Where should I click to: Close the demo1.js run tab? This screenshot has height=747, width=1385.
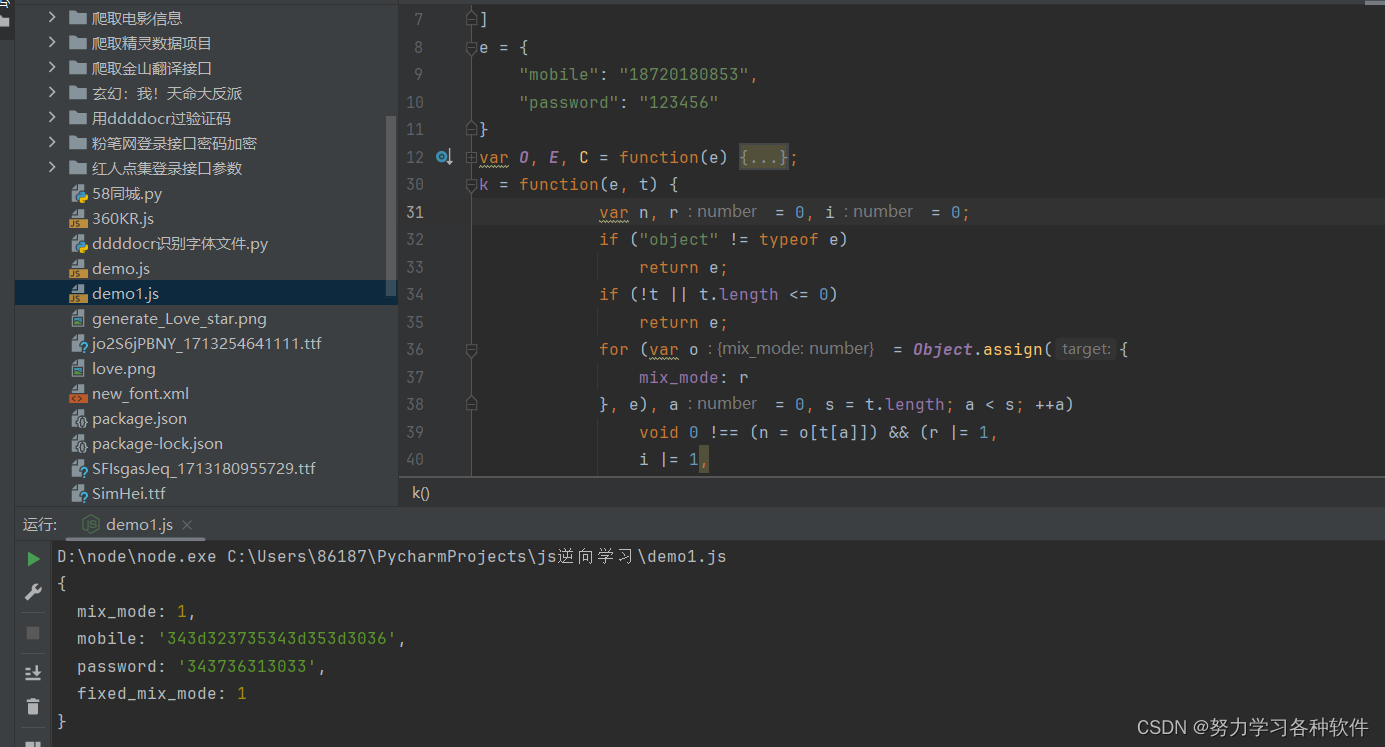pos(187,525)
